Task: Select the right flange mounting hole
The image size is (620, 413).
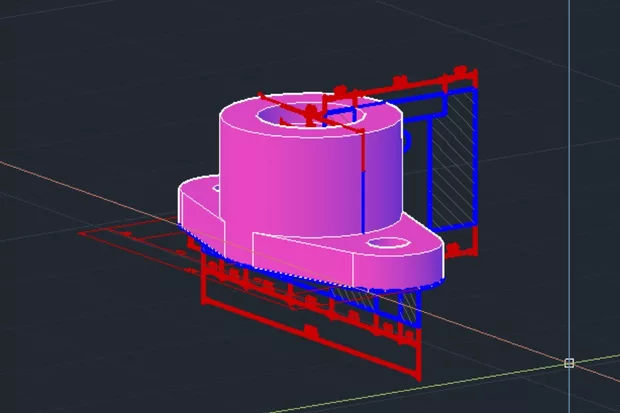Action: [388, 242]
